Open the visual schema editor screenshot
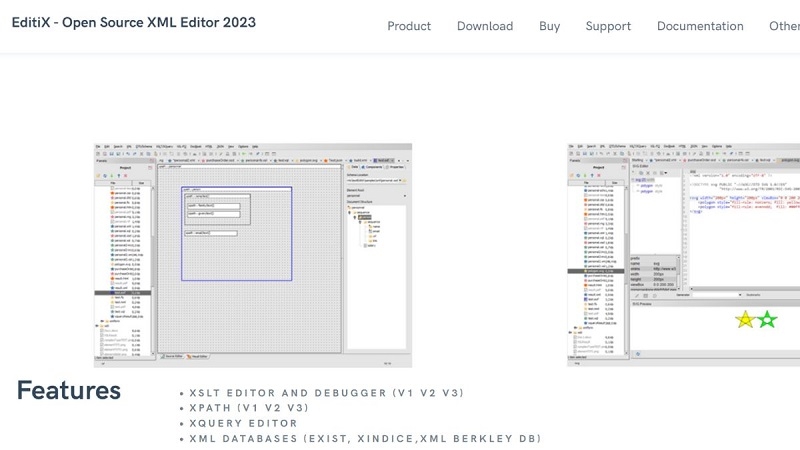Screen dimensions: 800x450 click(252, 255)
